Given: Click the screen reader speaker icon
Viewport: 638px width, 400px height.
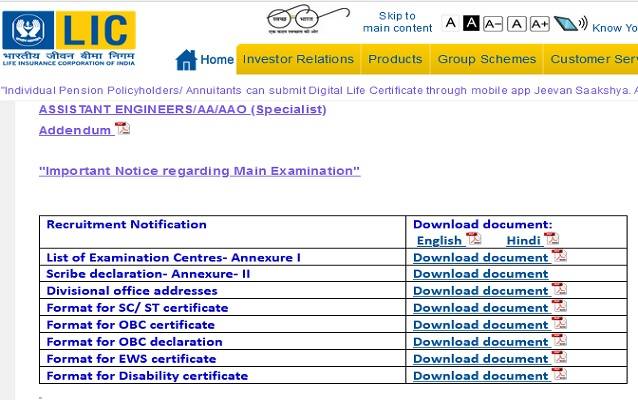Looking at the screenshot, I should [x=571, y=24].
